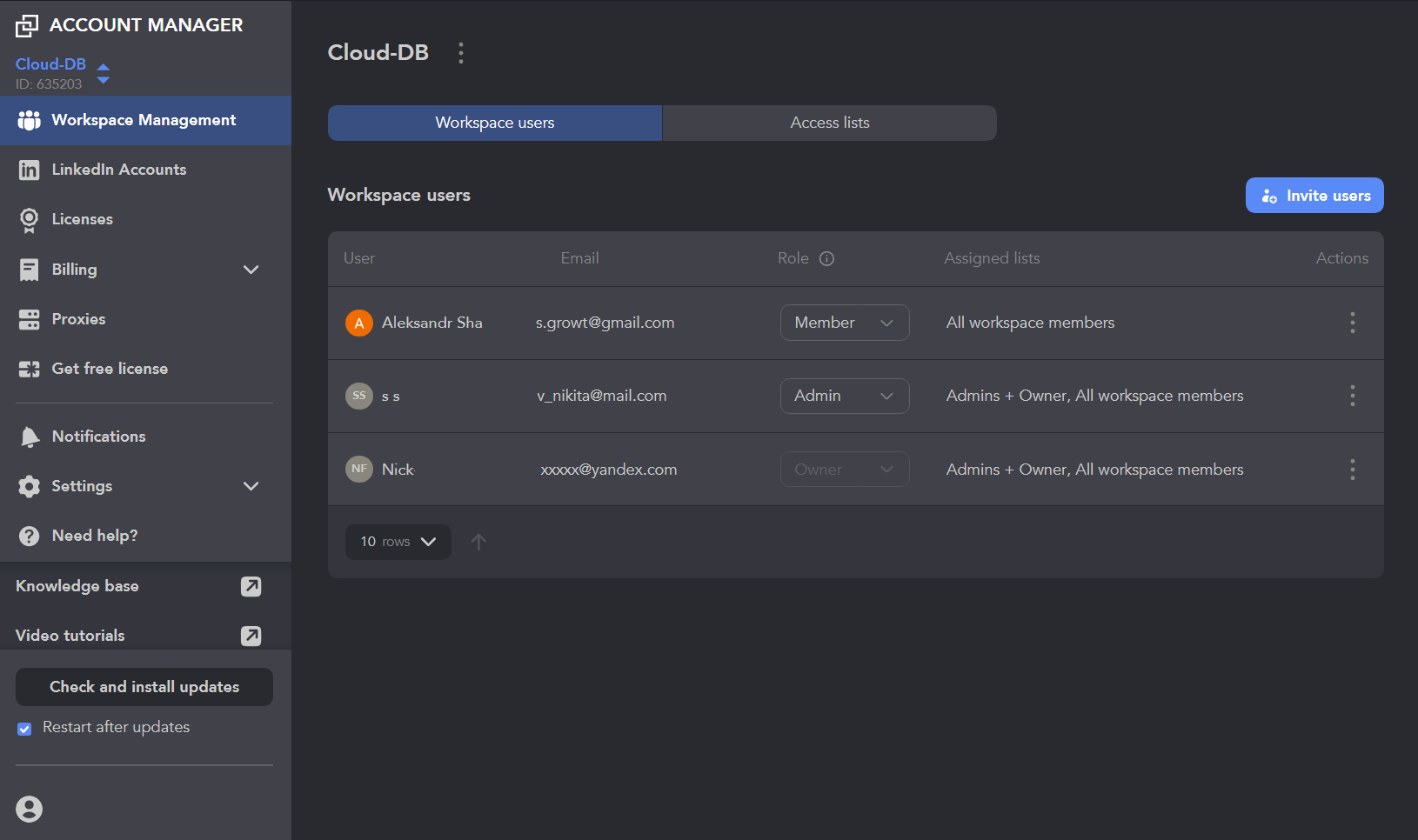Open Video tutorials external link icon
The height and width of the screenshot is (840, 1418).
click(251, 636)
